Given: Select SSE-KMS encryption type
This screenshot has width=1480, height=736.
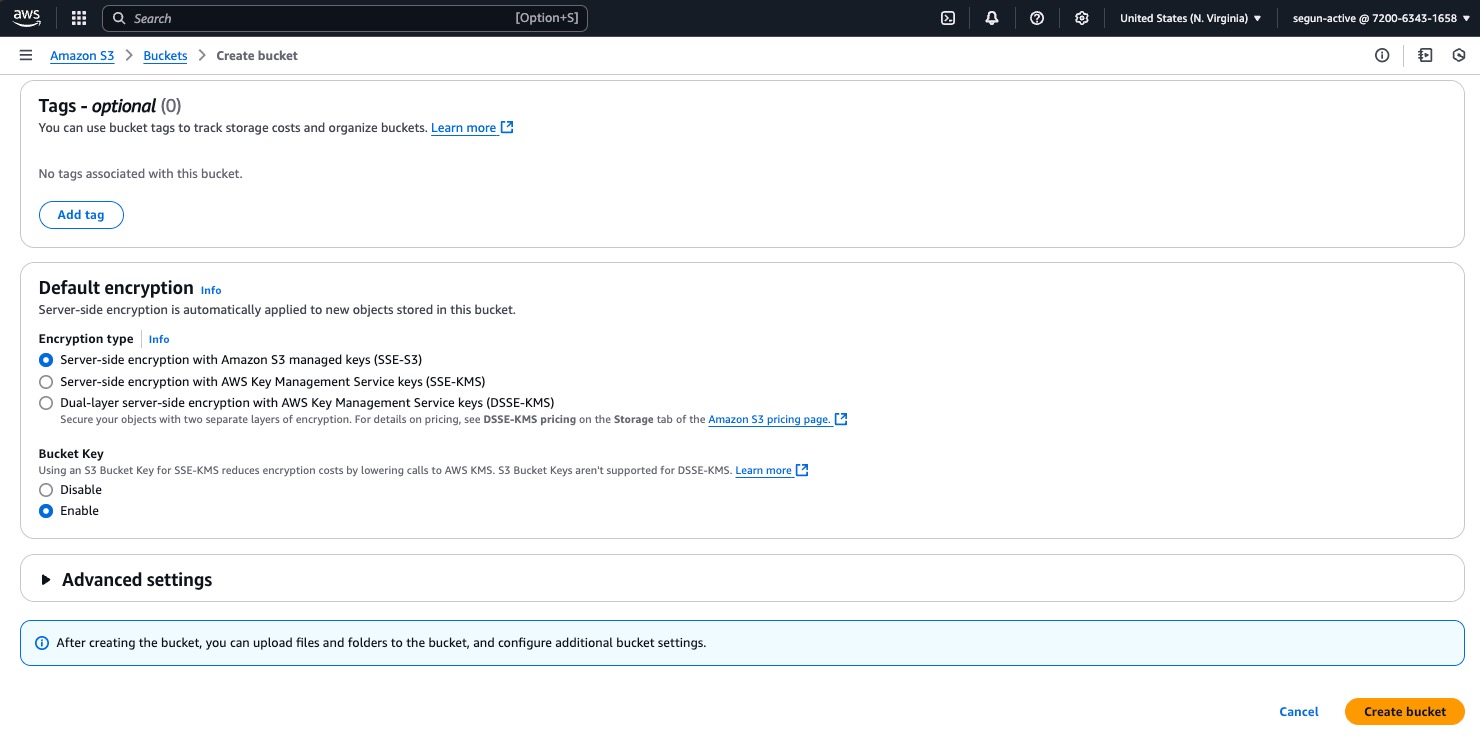Looking at the screenshot, I should pyautogui.click(x=46, y=382).
